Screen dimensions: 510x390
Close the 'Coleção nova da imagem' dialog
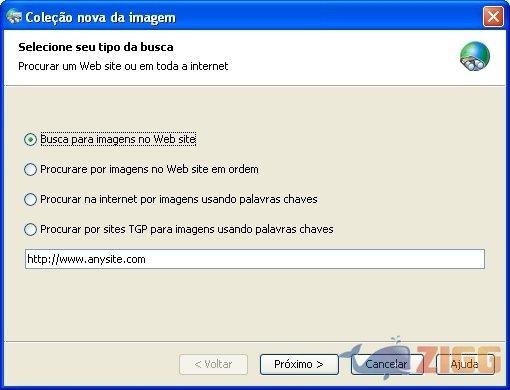pos(493,16)
